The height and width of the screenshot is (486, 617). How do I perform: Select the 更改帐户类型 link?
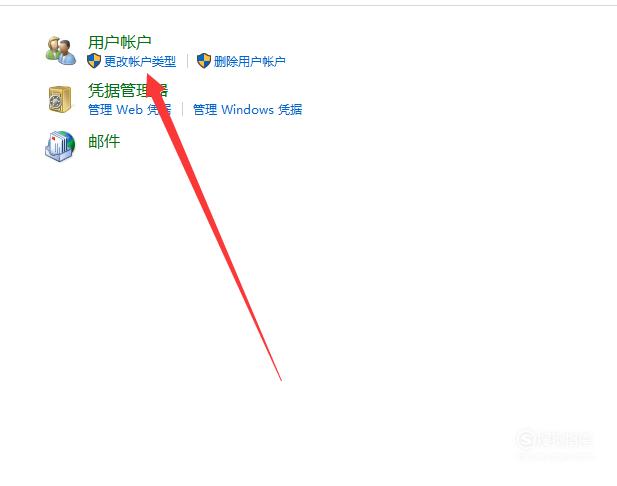pos(140,61)
